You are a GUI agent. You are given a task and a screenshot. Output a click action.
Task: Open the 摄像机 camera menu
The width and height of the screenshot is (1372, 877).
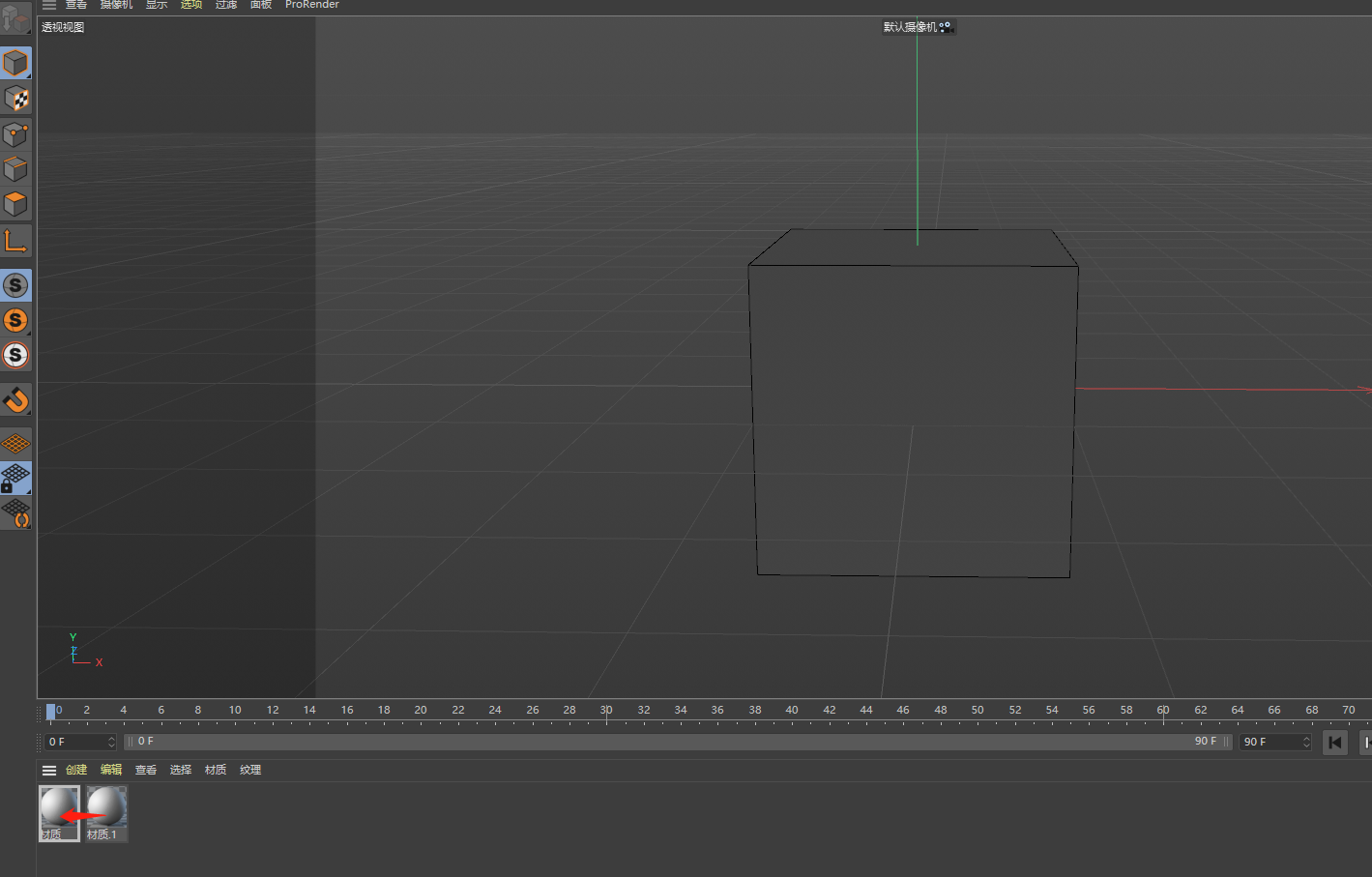pyautogui.click(x=116, y=5)
